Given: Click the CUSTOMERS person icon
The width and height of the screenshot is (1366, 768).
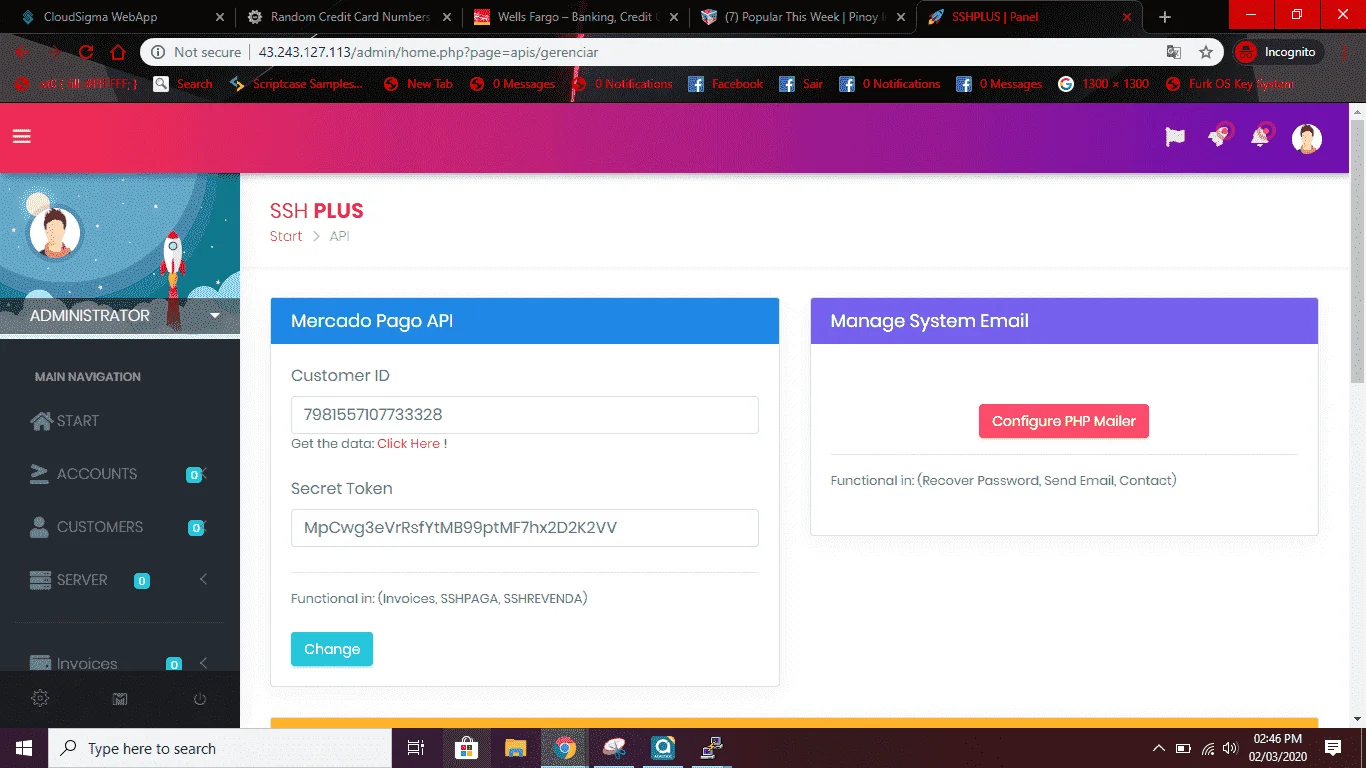Looking at the screenshot, I should 39,527.
